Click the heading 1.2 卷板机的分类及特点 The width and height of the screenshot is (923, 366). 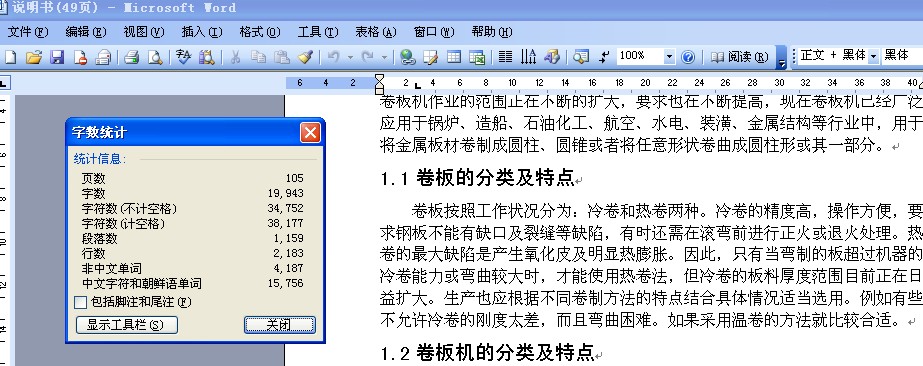(487, 352)
